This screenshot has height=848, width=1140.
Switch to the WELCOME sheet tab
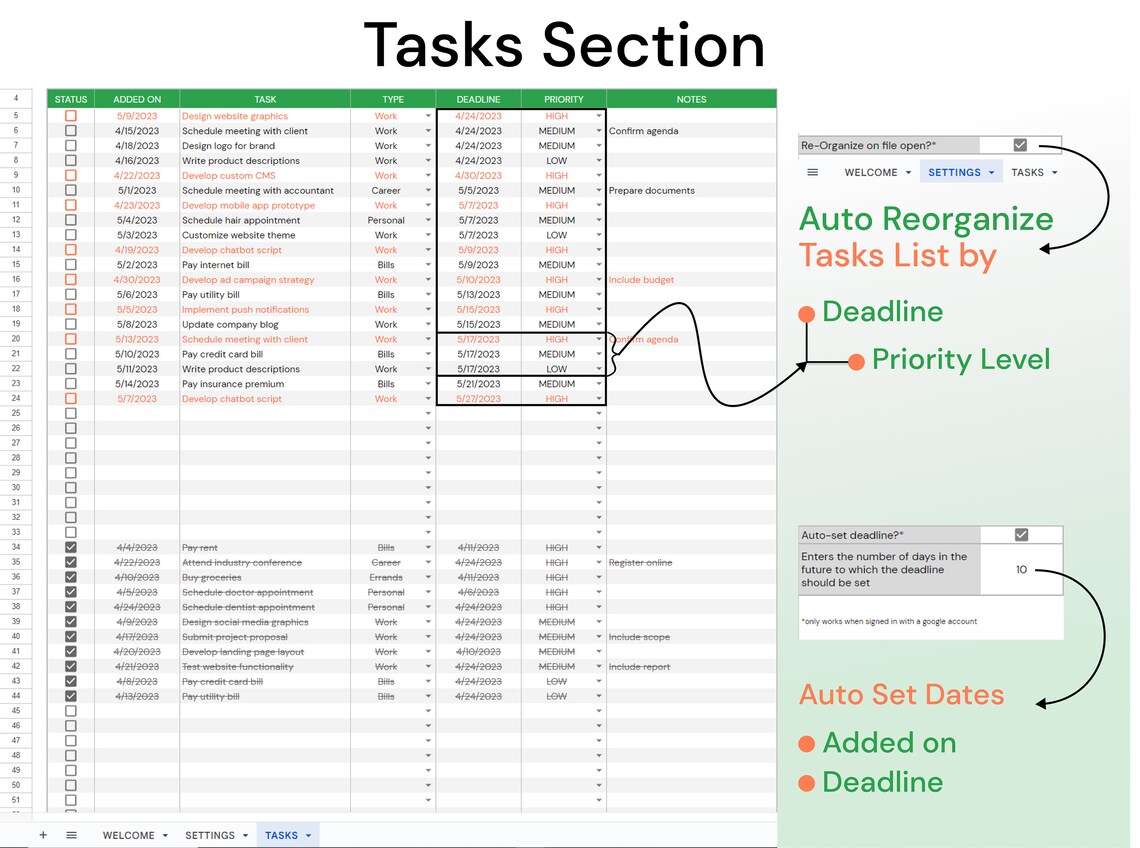[x=128, y=834]
